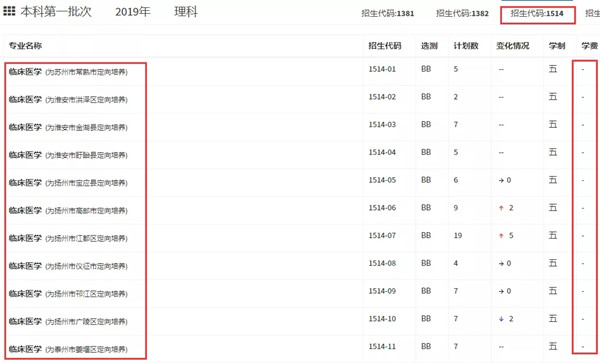Click the 变化情况 column header

pos(513,46)
